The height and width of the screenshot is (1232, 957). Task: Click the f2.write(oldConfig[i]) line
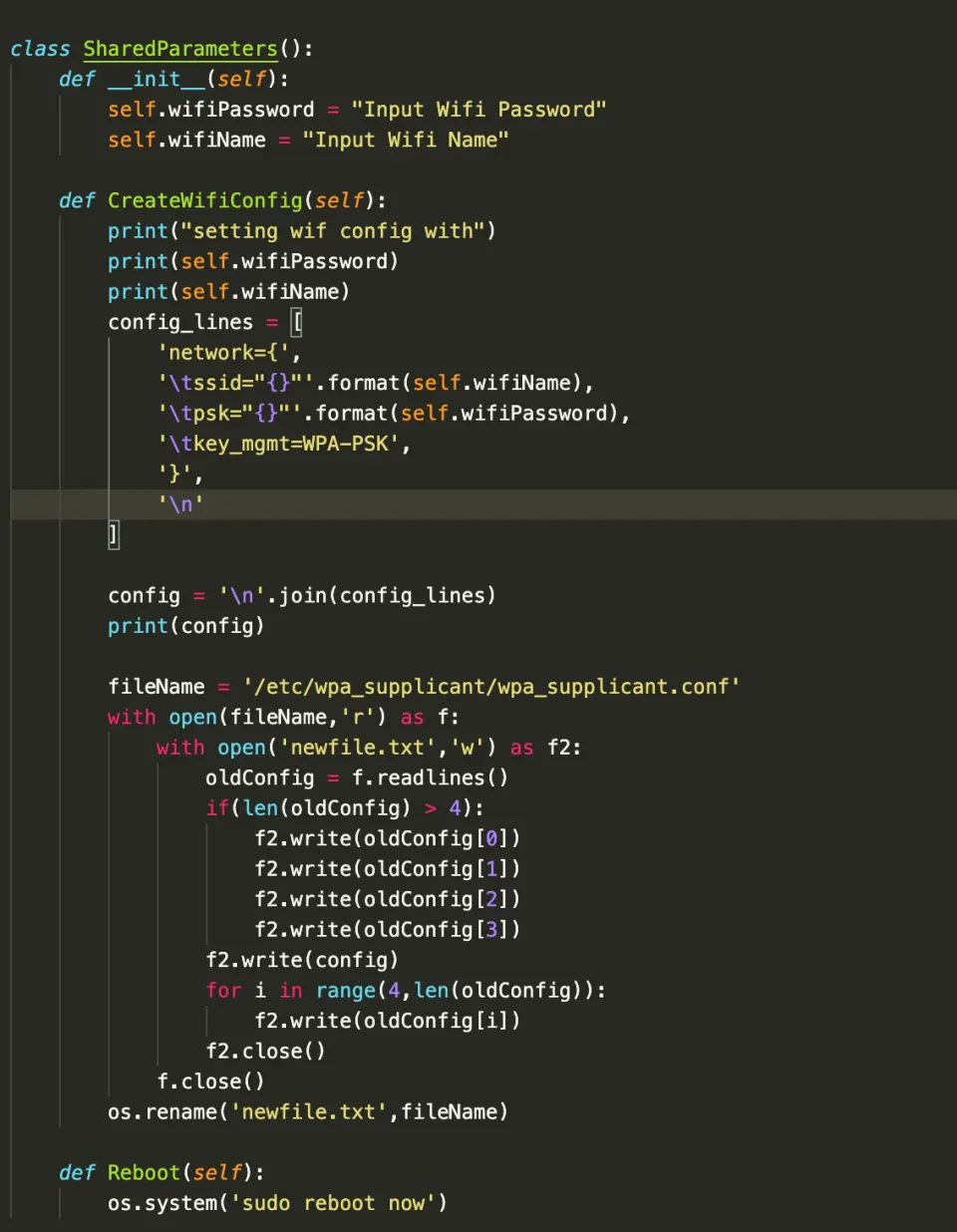tap(388, 1022)
